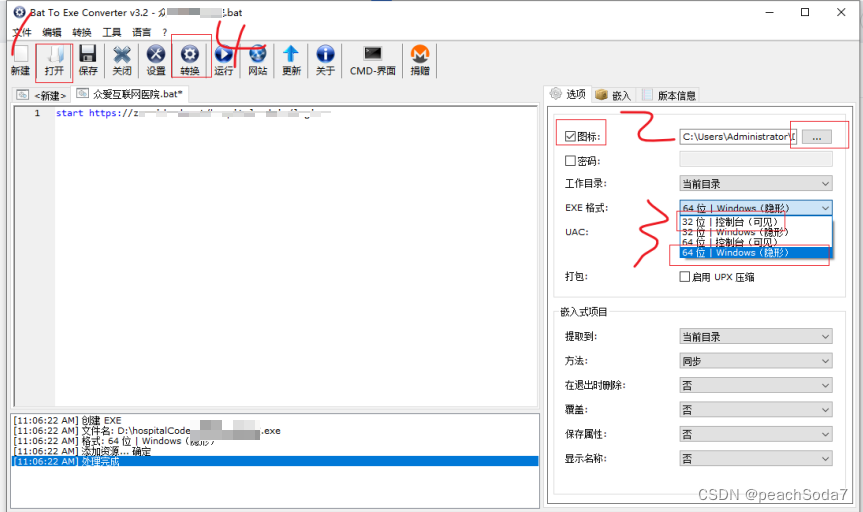Viewport: 863px width, 512px height.
Task: Click the 更新 (Update) arrow icon
Action: (291, 60)
